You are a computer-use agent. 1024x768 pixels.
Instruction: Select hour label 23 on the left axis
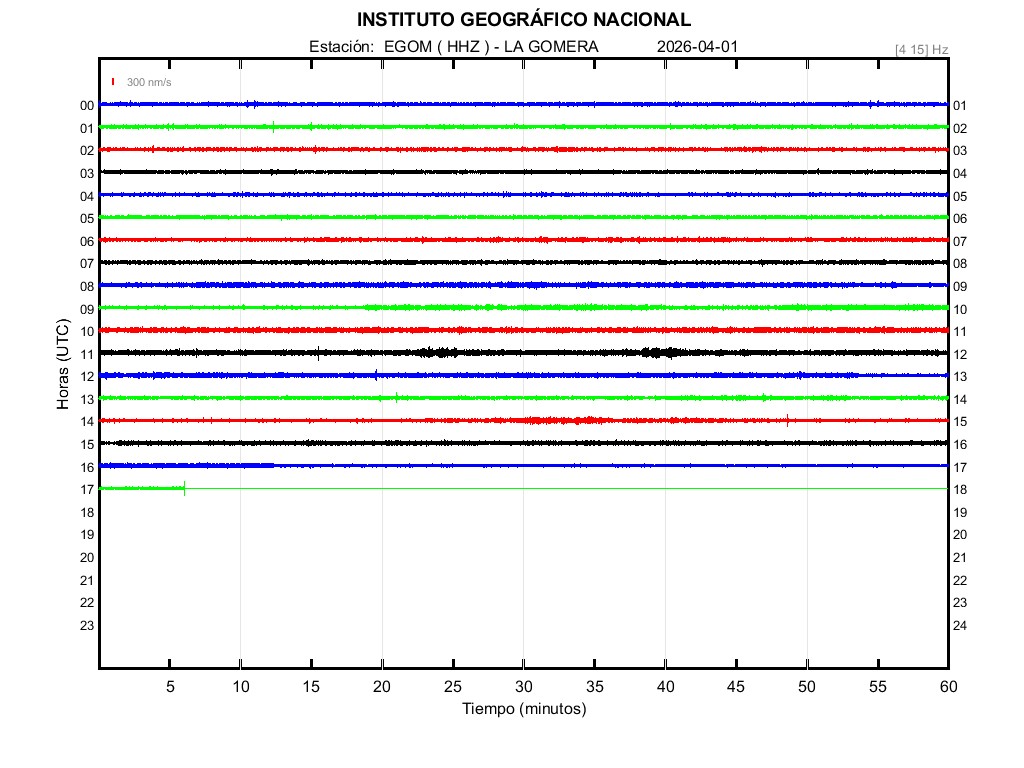pyautogui.click(x=87, y=625)
